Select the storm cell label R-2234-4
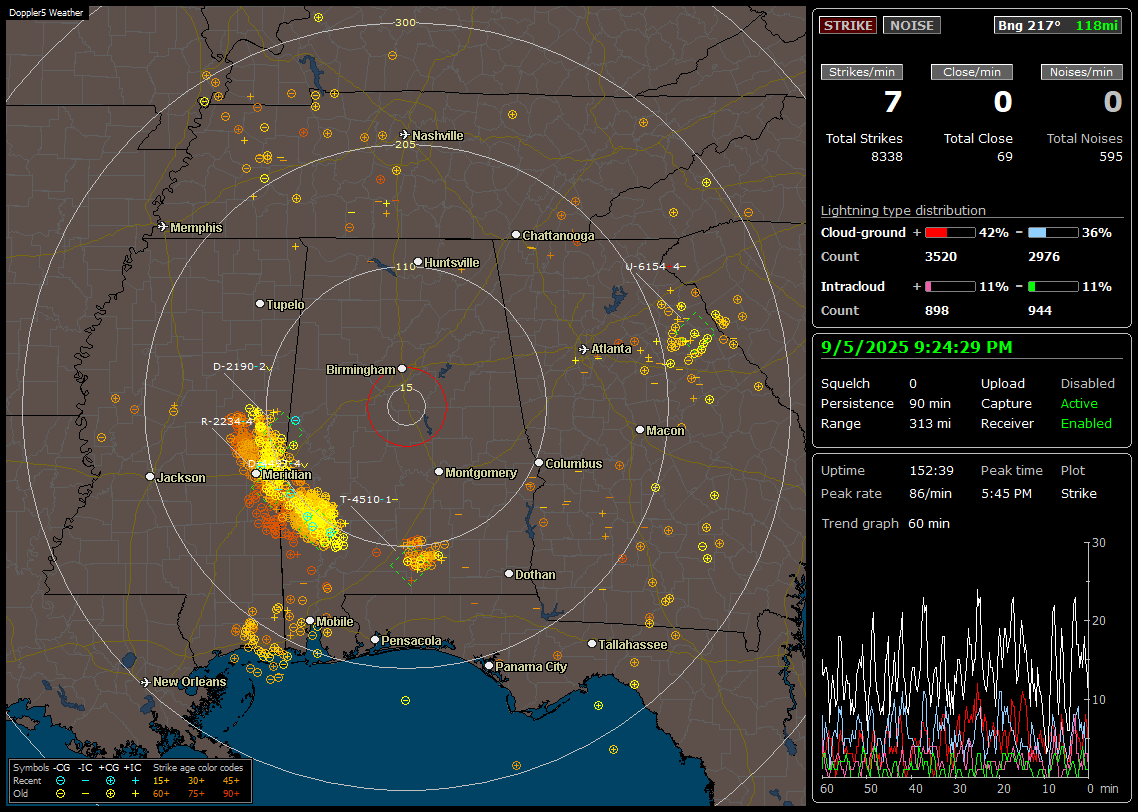The width and height of the screenshot is (1138, 812). (x=227, y=422)
